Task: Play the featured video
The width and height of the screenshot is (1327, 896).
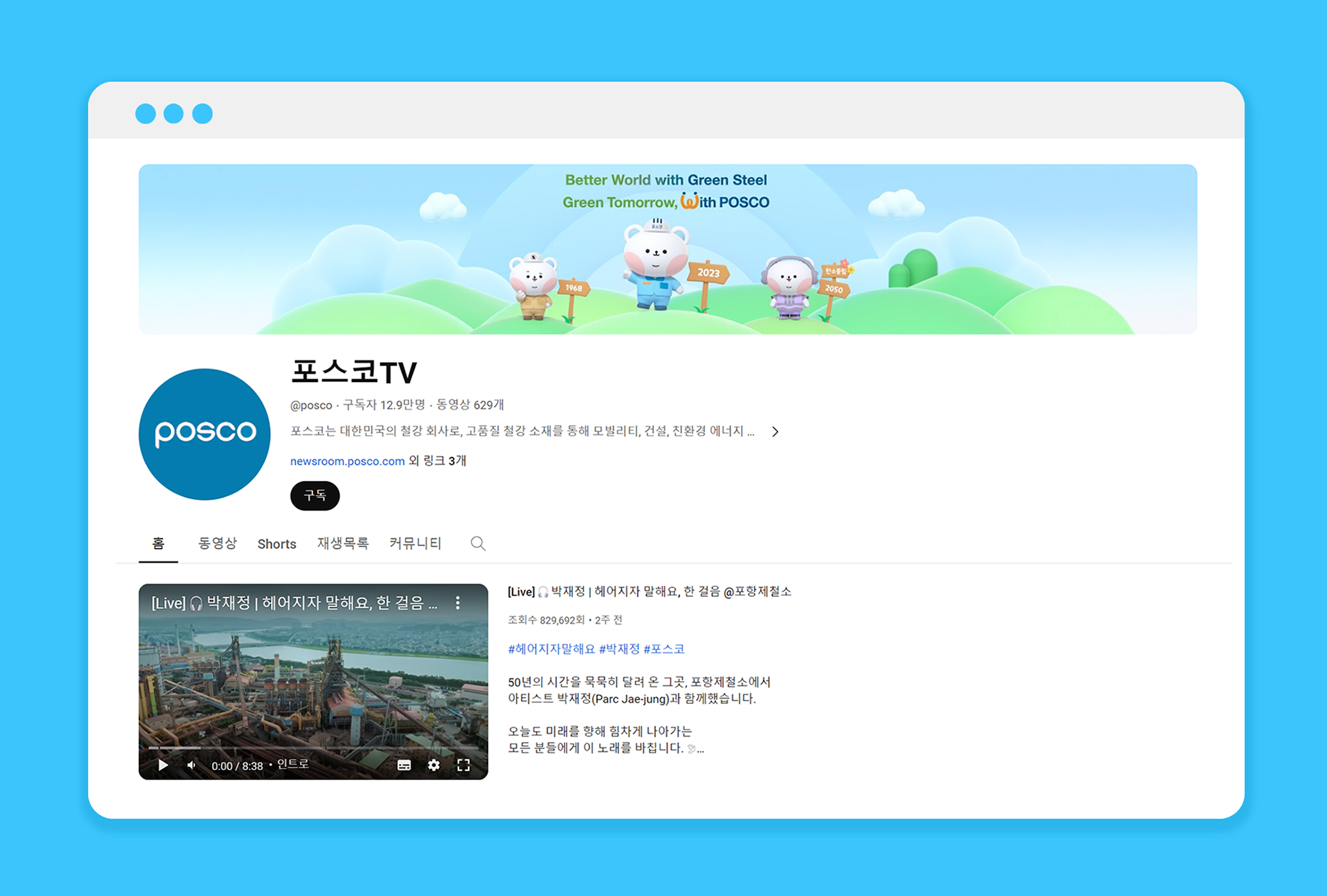Action: tap(163, 765)
